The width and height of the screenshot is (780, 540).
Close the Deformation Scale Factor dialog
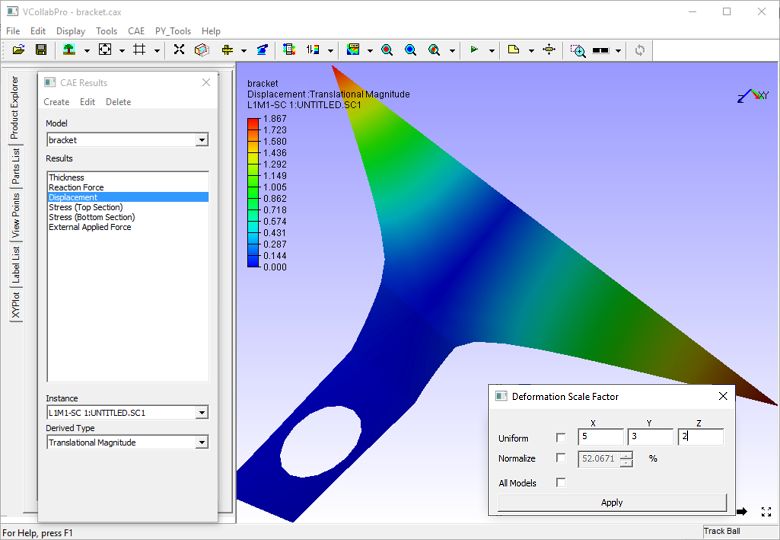pyautogui.click(x=723, y=396)
